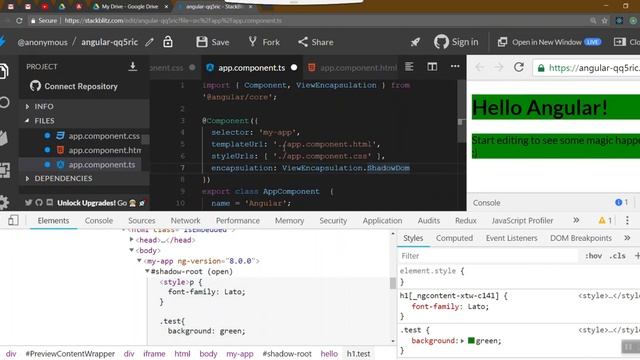
Task: Bookmark the page with star icon
Action: (x=604, y=20)
